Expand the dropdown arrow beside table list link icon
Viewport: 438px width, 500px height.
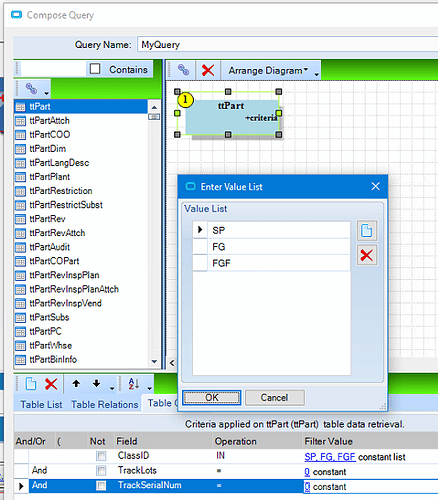click(47, 93)
